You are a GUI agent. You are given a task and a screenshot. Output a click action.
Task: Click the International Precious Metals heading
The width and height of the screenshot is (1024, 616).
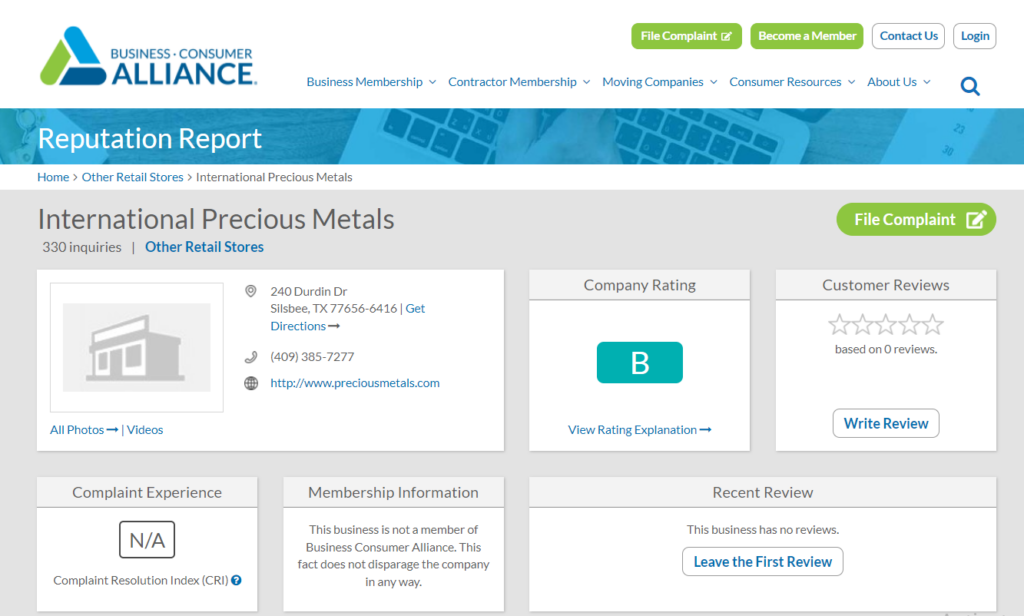(x=216, y=219)
